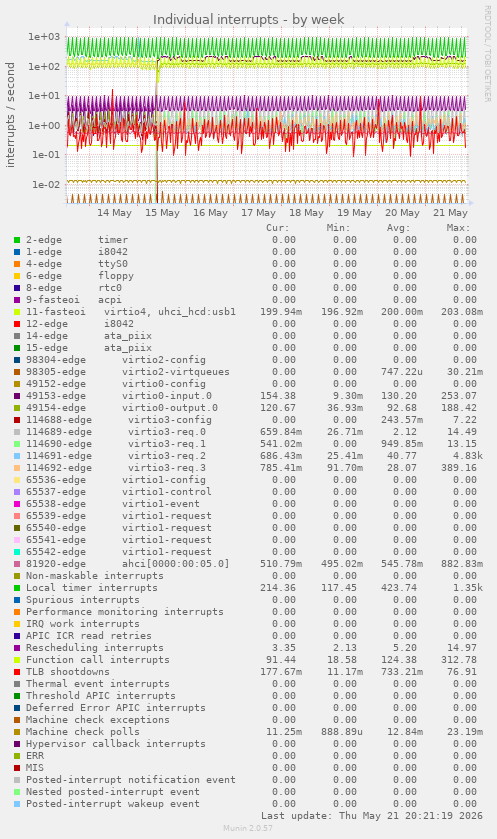Click the graph title 'Individual interrupts - by week'

248,20
